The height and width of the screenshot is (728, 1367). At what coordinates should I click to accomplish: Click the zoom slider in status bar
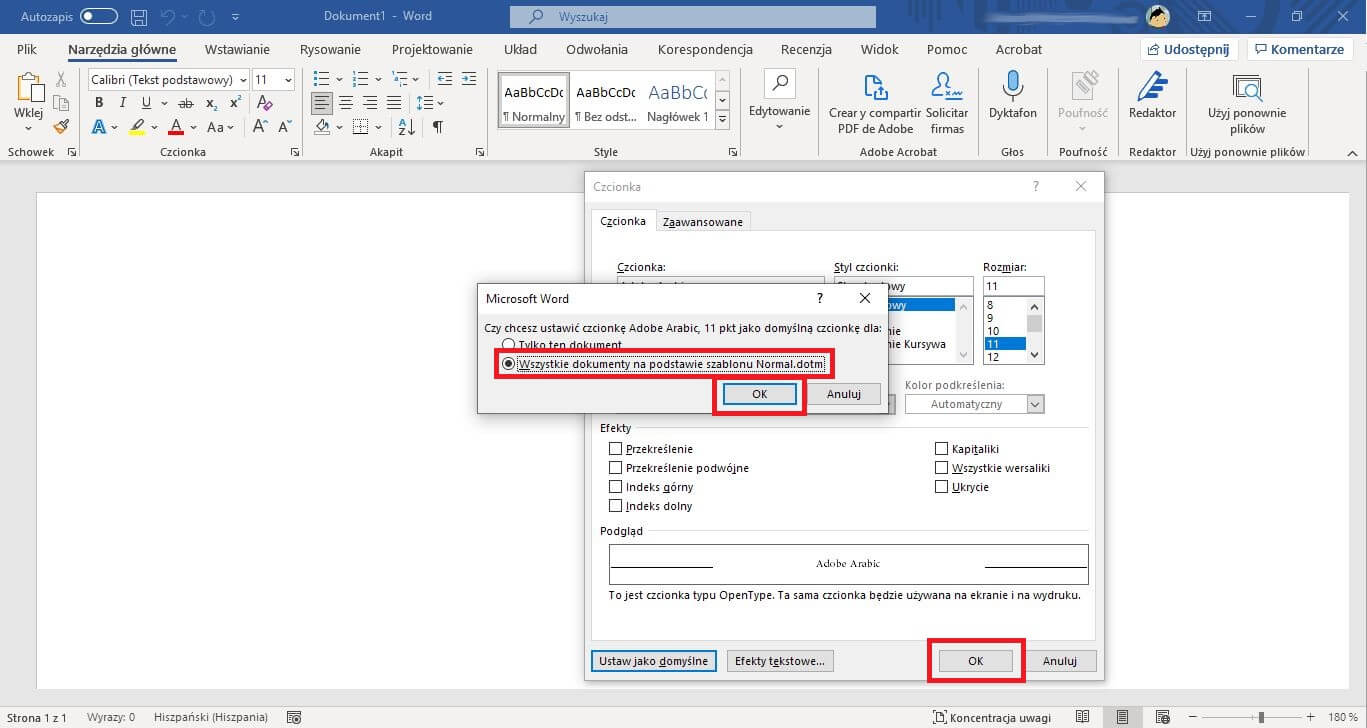click(x=1261, y=717)
